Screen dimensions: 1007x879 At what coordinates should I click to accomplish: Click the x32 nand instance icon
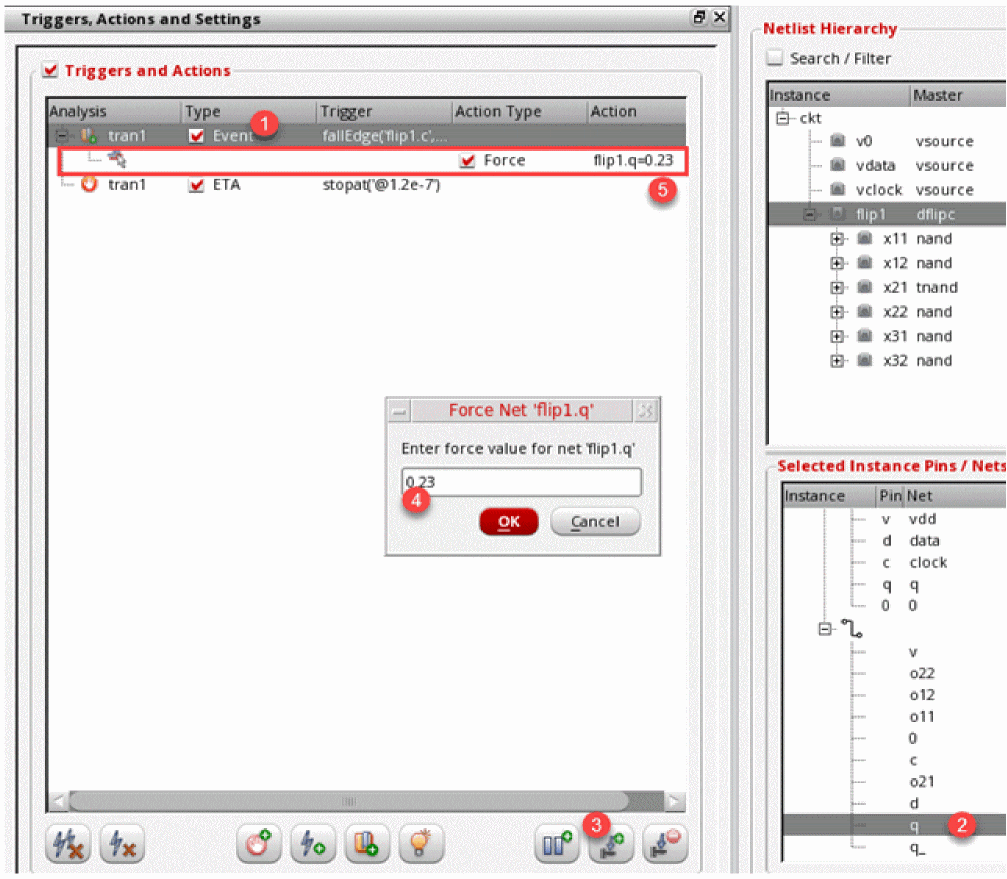(864, 360)
